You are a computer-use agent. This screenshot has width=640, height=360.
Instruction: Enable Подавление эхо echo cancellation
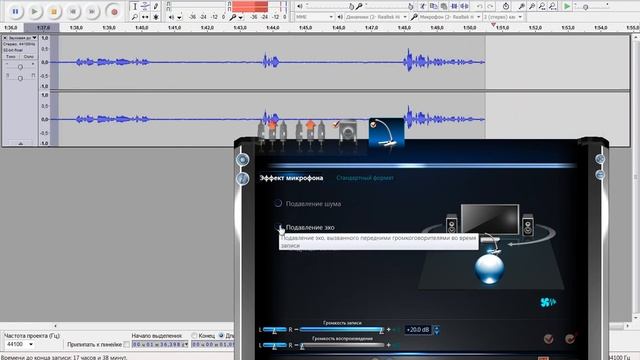click(278, 227)
